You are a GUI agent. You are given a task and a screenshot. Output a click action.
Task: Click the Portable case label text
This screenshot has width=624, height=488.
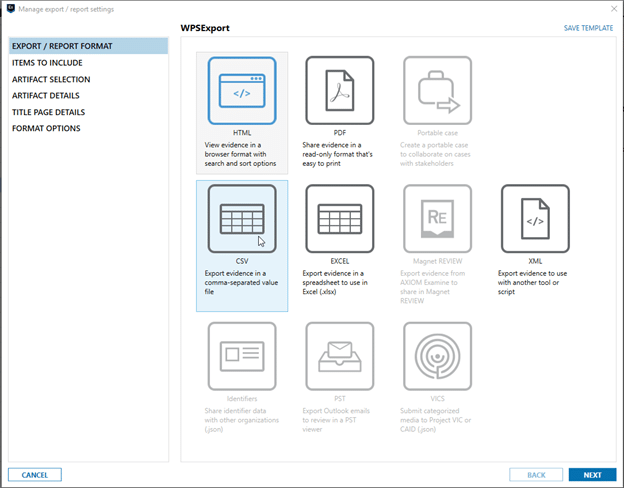point(437,133)
